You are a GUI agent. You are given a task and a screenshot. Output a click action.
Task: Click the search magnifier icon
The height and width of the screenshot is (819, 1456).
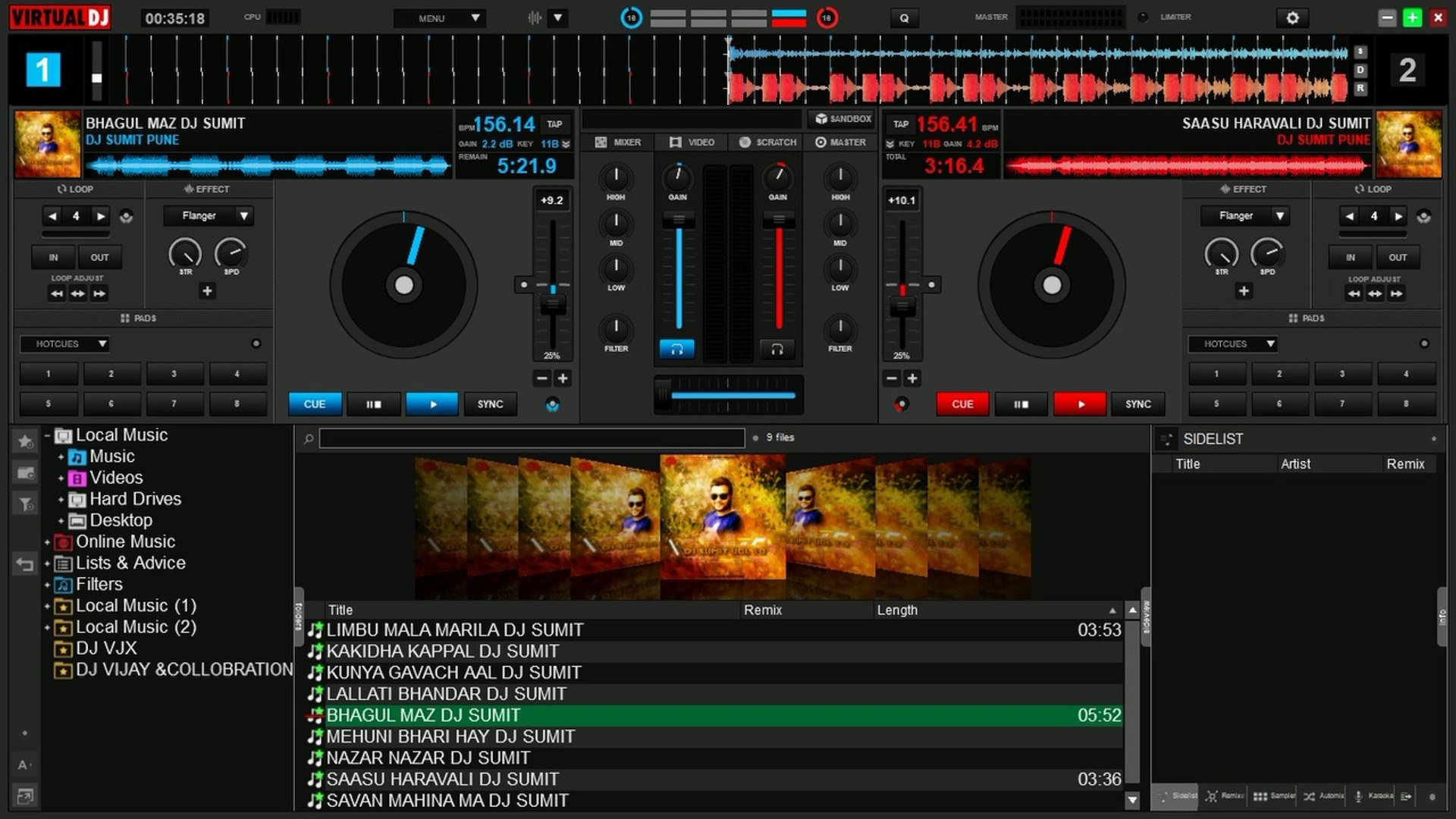(x=309, y=438)
